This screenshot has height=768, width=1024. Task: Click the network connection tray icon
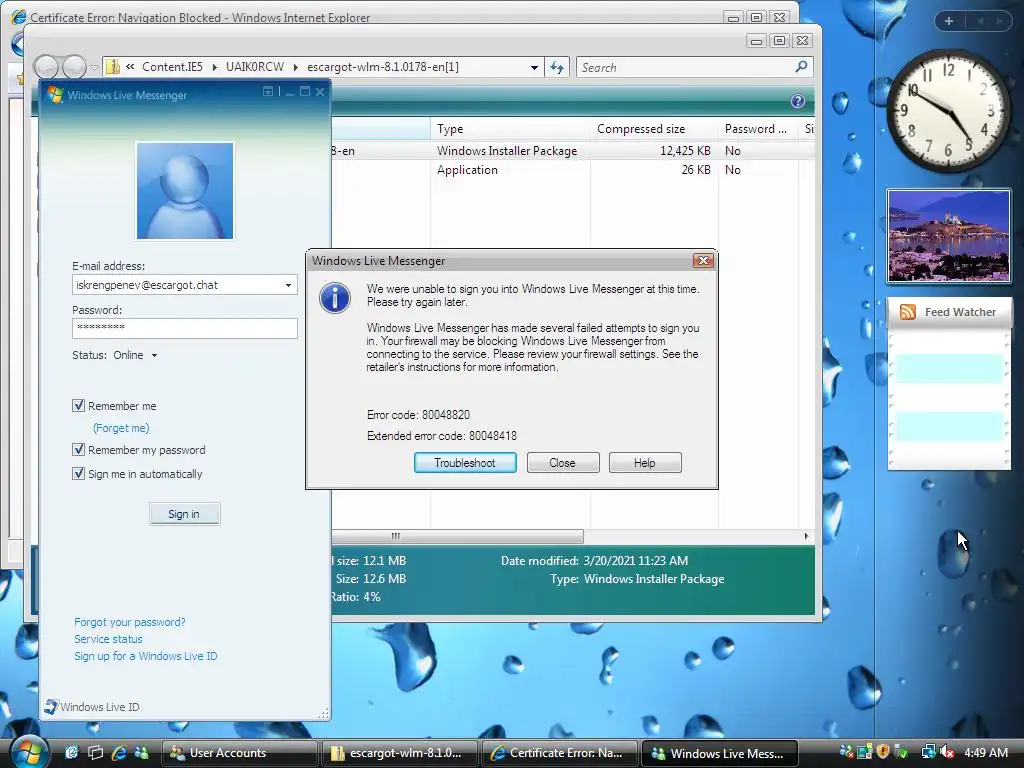pos(929,752)
